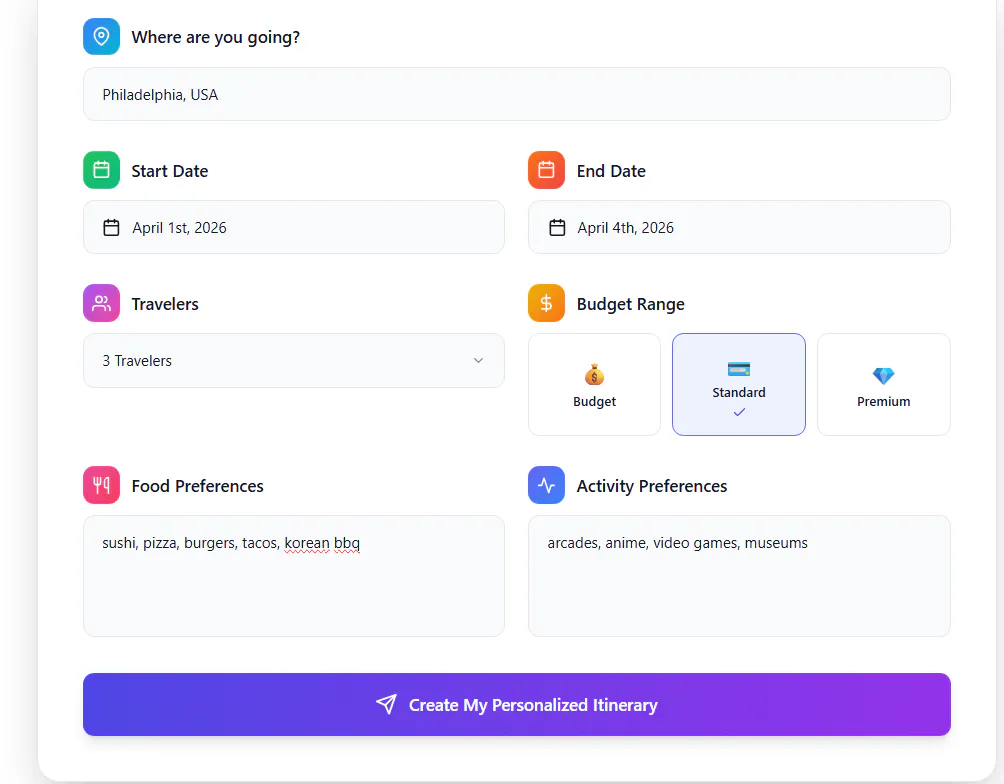Choose the Premium budget range option
Image resolution: width=1004 pixels, height=784 pixels.
884,384
